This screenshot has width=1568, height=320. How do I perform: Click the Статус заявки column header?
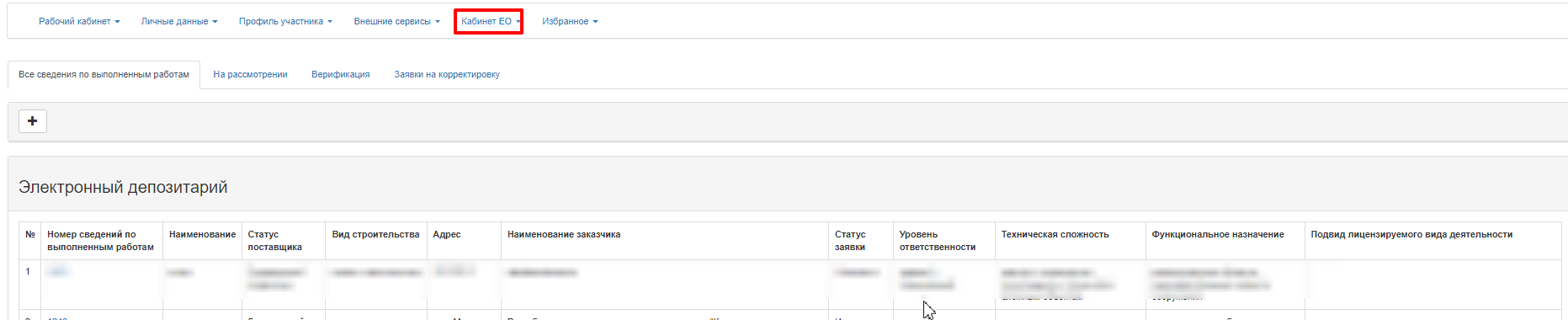[850, 241]
